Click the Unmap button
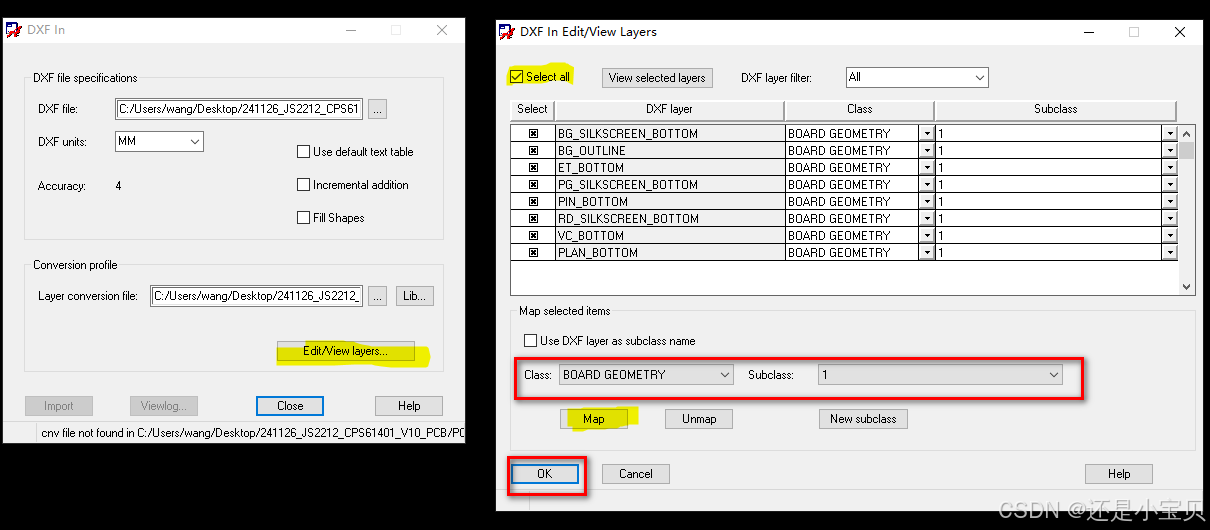Screen dimensions: 1210x530 pos(699,419)
